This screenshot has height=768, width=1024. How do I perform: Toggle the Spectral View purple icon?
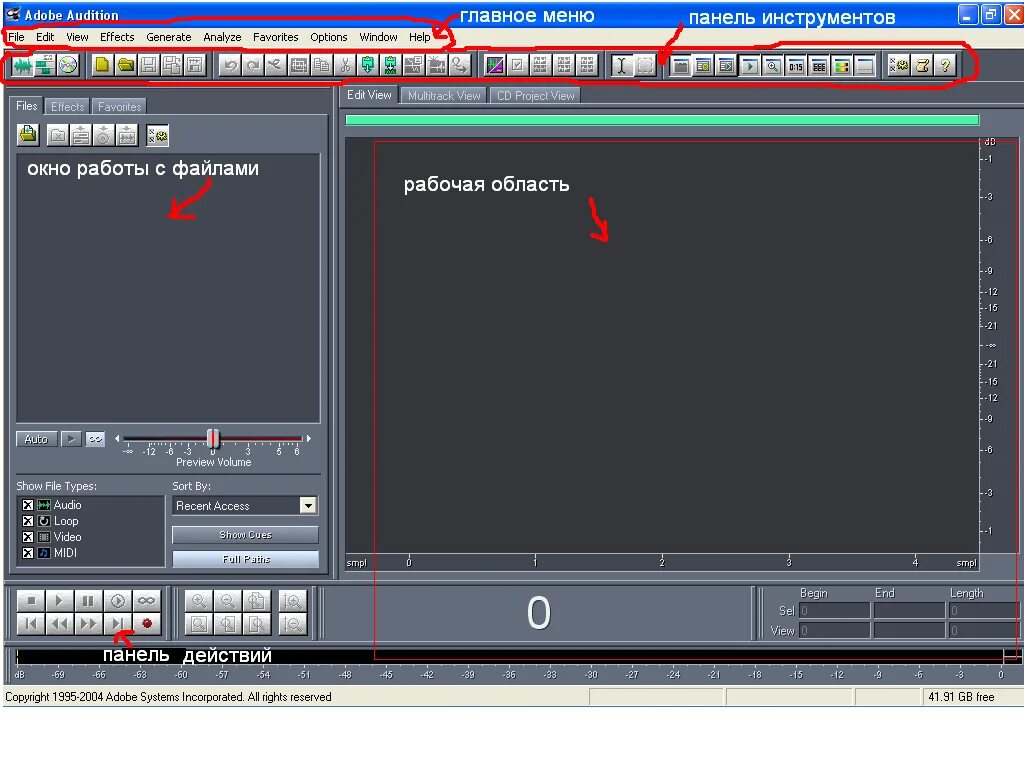495,65
